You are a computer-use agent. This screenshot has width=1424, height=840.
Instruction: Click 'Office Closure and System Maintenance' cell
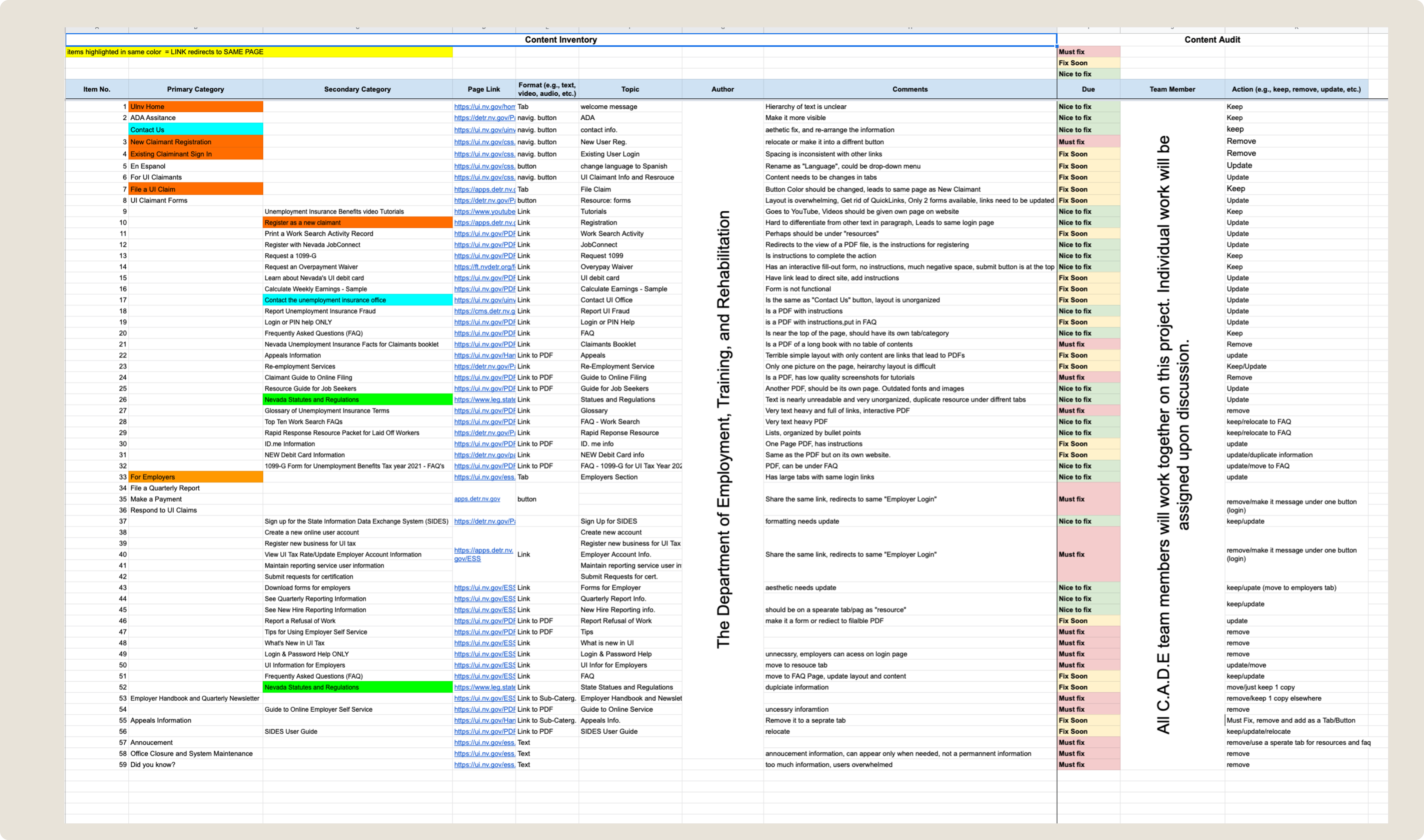[x=195, y=753]
